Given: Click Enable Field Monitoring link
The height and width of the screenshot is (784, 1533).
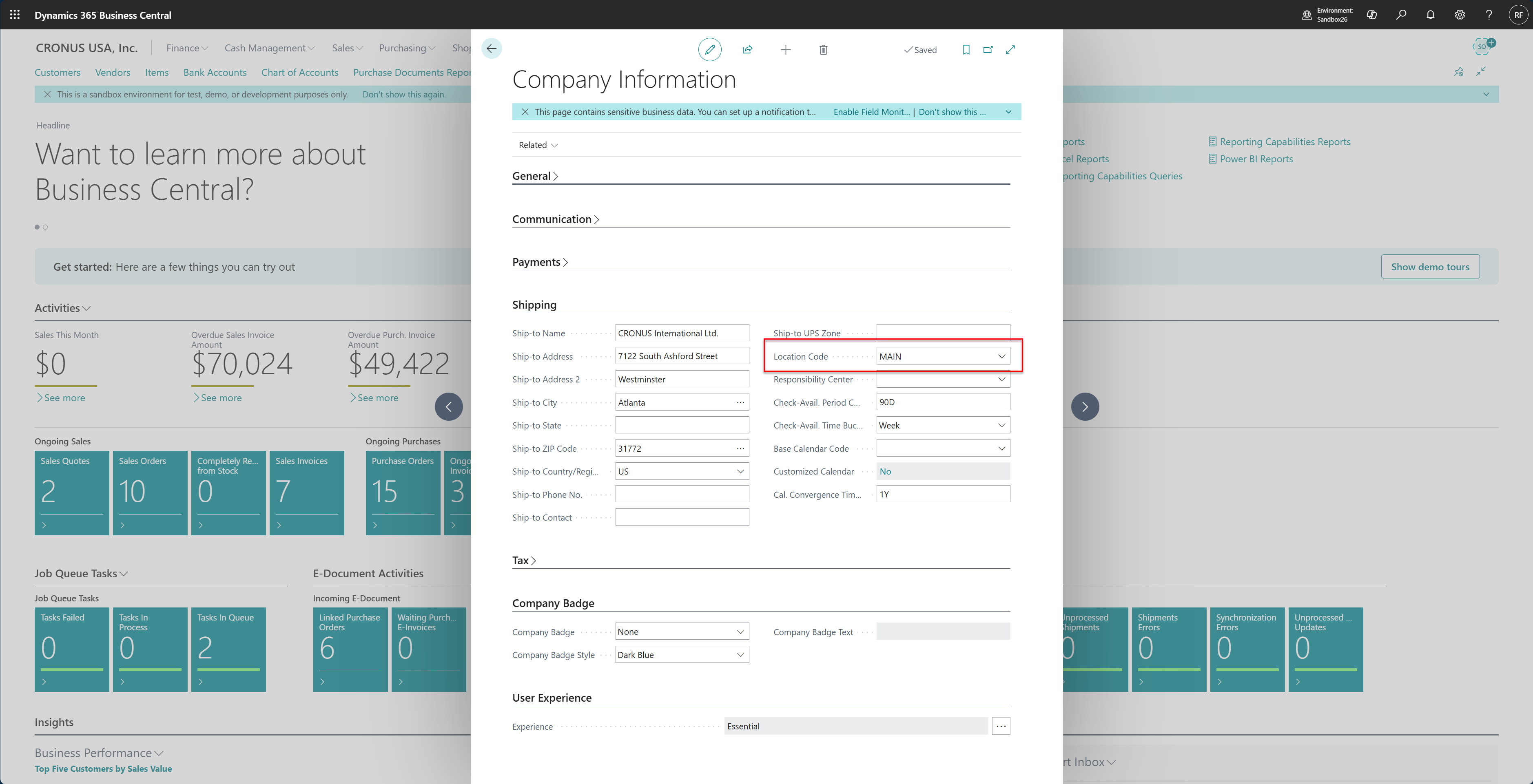Looking at the screenshot, I should [871, 112].
